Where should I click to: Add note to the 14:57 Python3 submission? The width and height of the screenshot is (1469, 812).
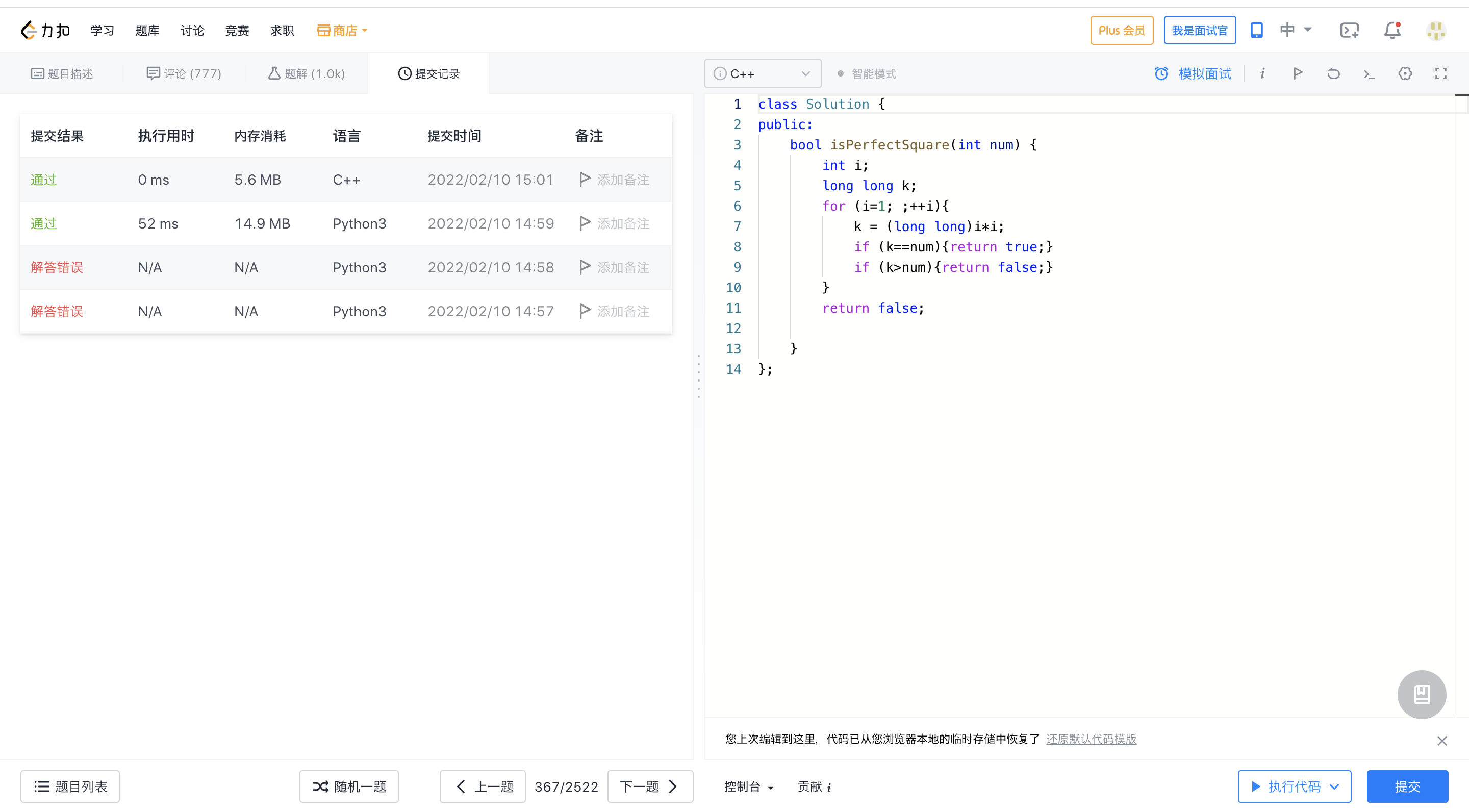point(615,311)
